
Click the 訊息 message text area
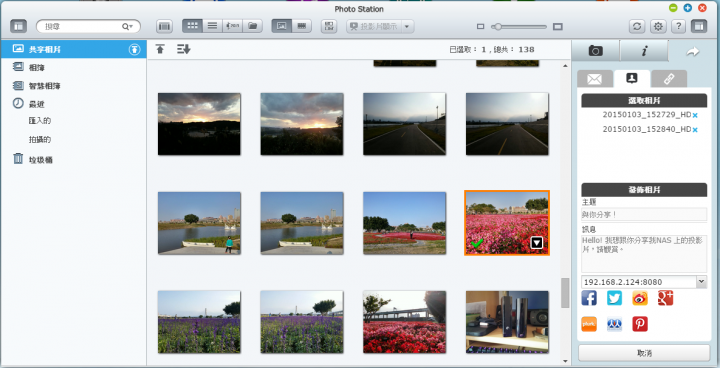pyautogui.click(x=644, y=254)
